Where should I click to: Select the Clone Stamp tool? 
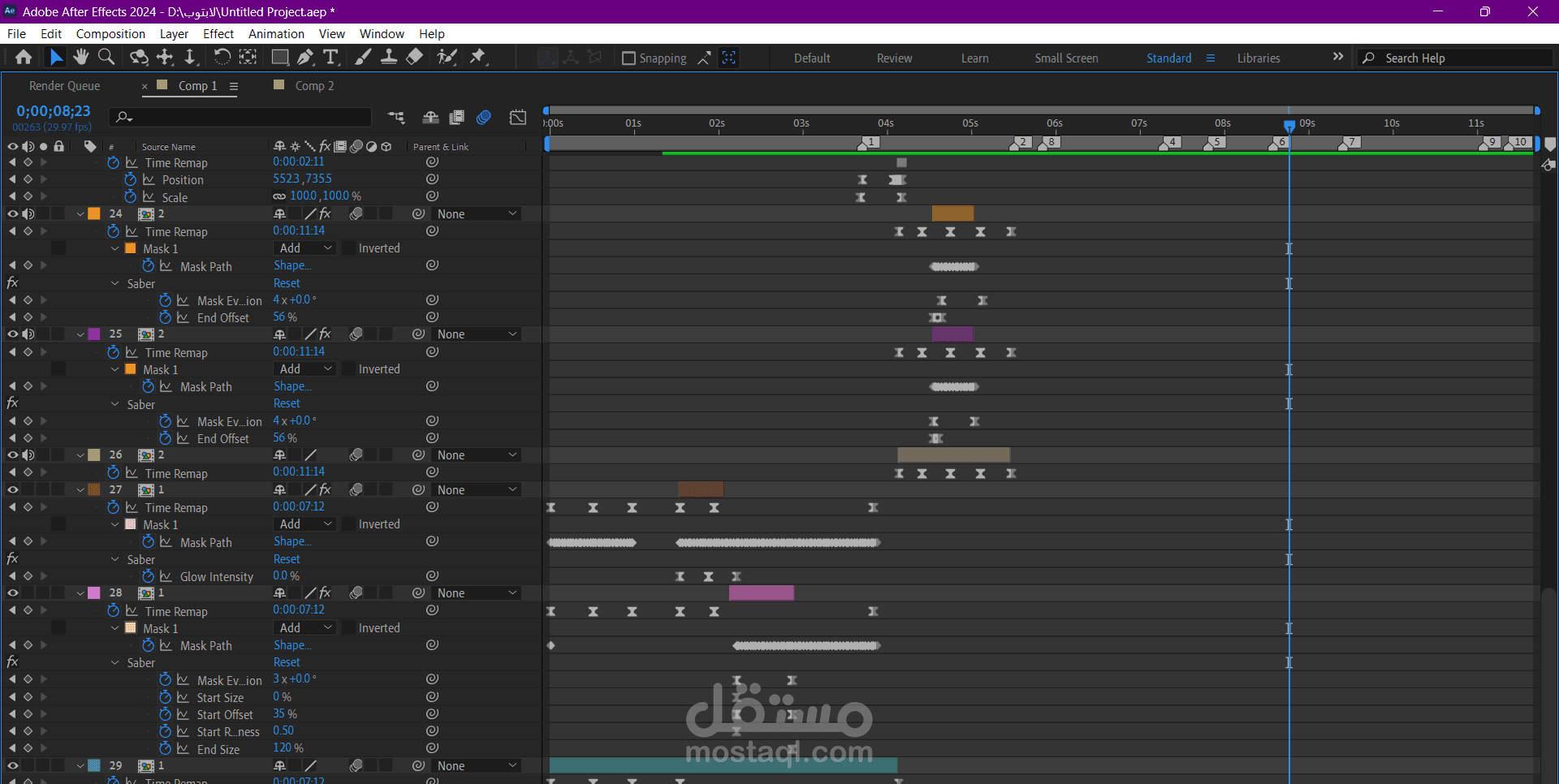coord(389,57)
